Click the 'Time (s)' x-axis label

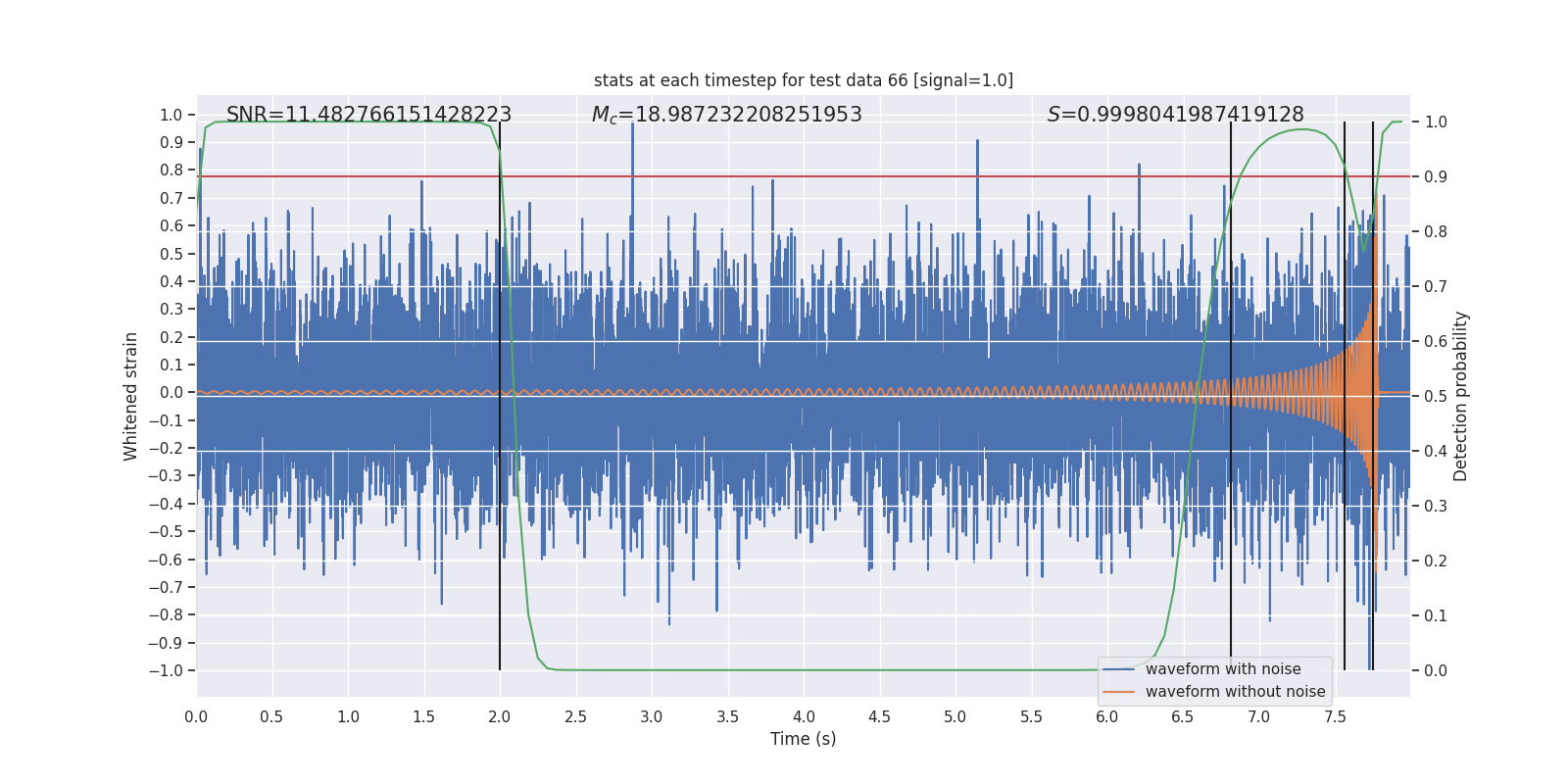point(804,739)
